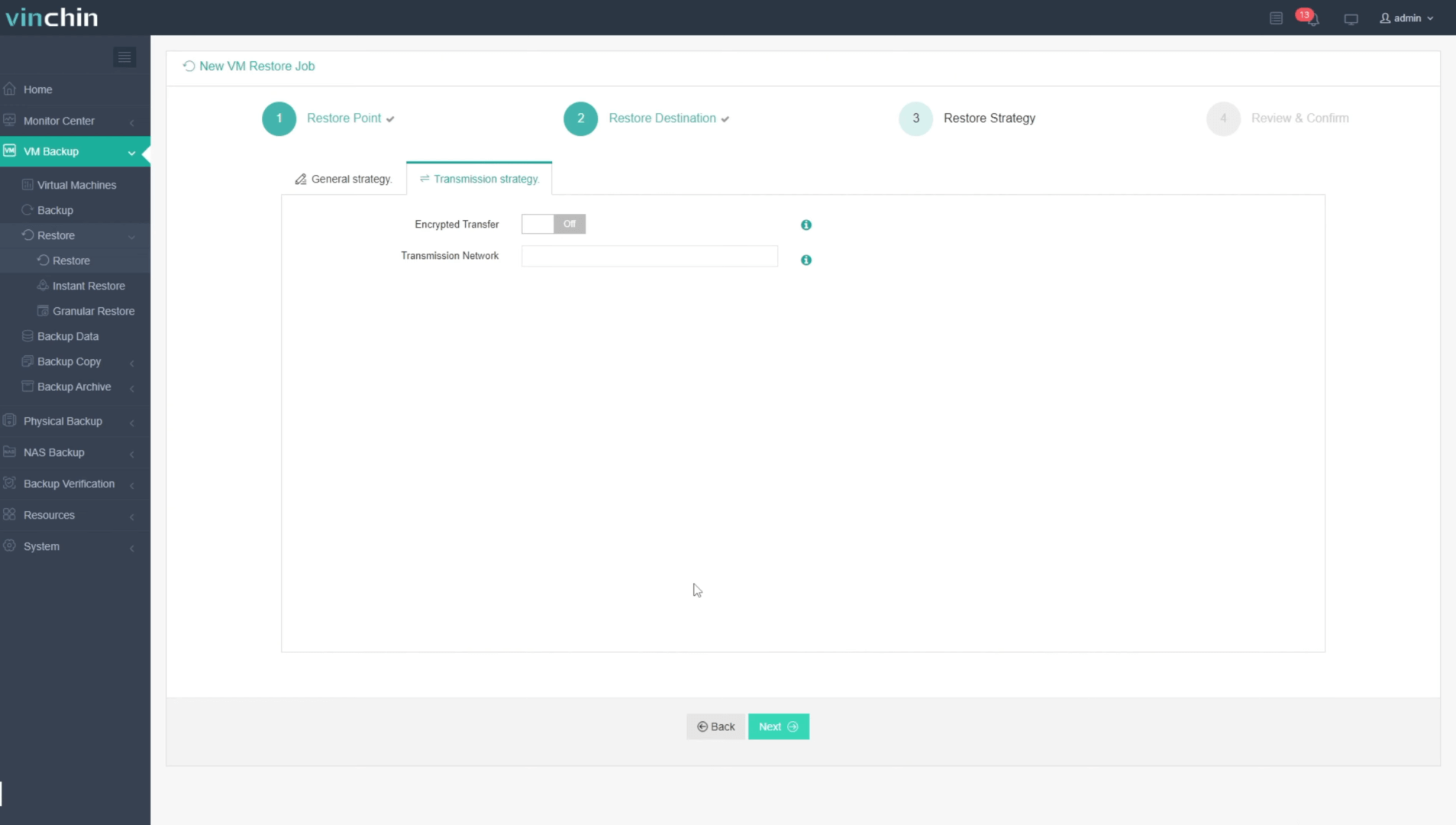The image size is (1456, 825).
Task: Collapse the sidebar with hamburger icon
Action: pyautogui.click(x=124, y=57)
